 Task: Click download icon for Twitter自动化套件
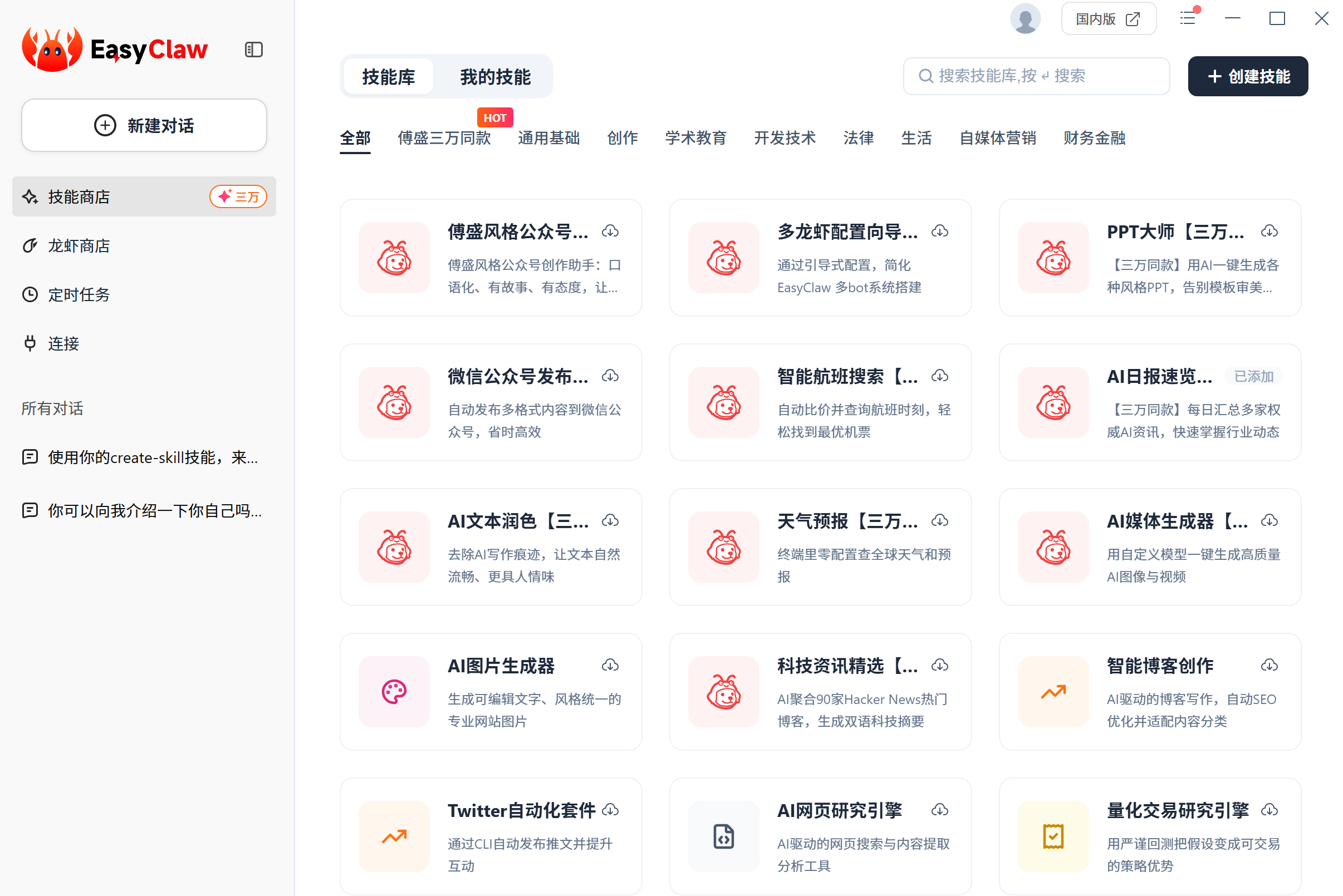point(610,810)
